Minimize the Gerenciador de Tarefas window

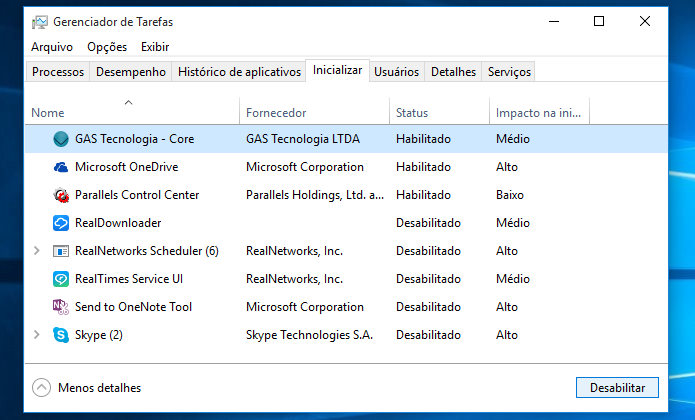tap(554, 21)
